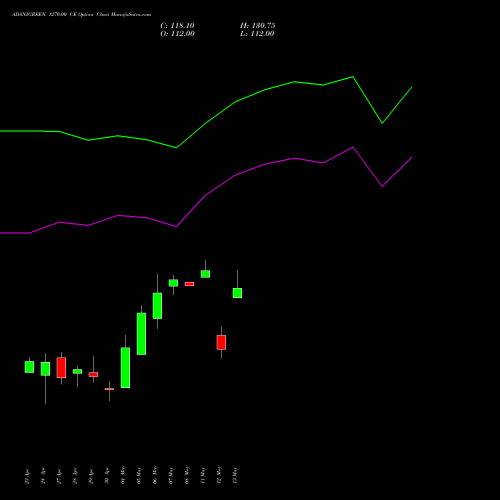Select the high value H: 130.75
This screenshot has width=500, height=500.
pyautogui.click(x=258, y=26)
